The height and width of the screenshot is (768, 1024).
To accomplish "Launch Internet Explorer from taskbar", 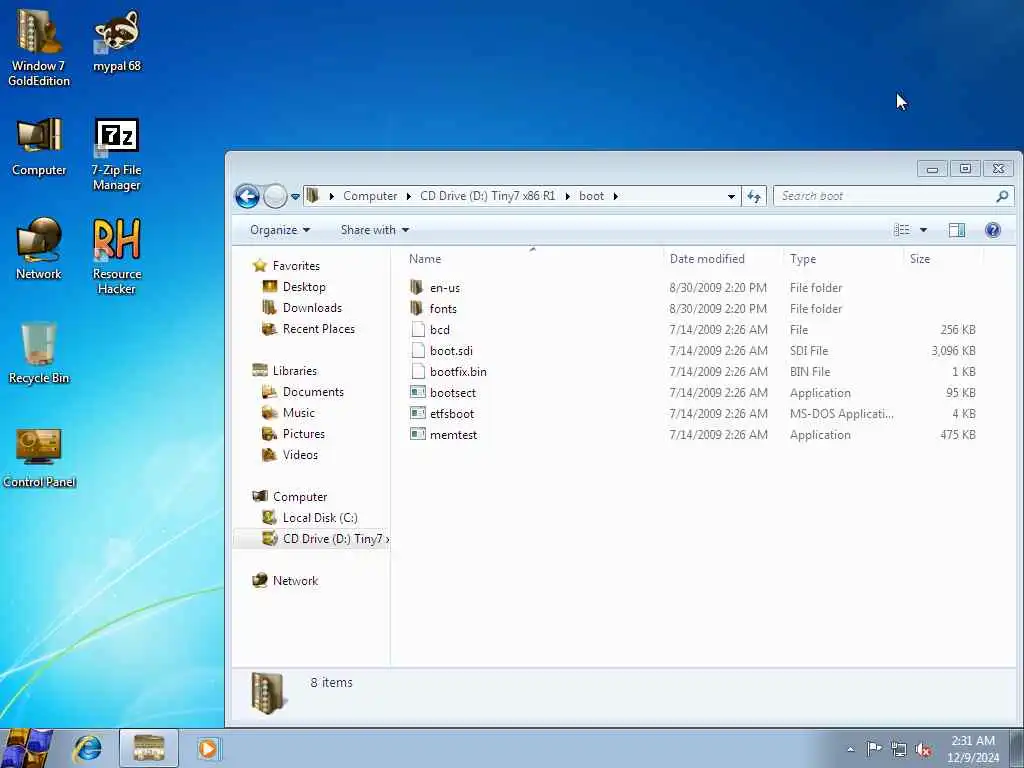I will (87, 748).
